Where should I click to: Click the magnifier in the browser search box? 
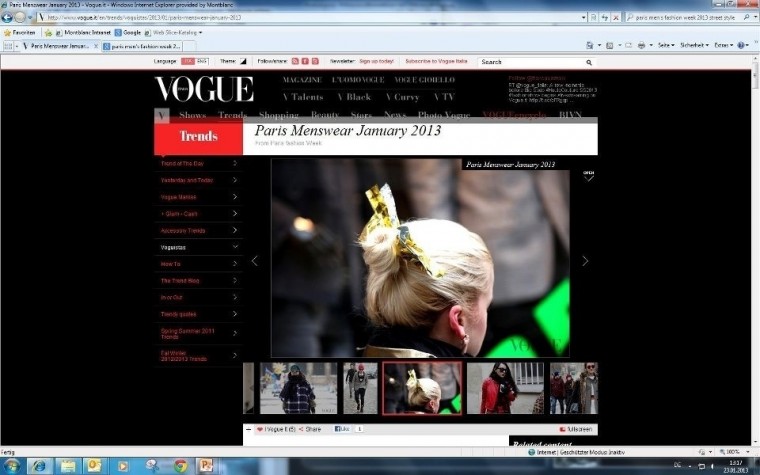(x=746, y=17)
